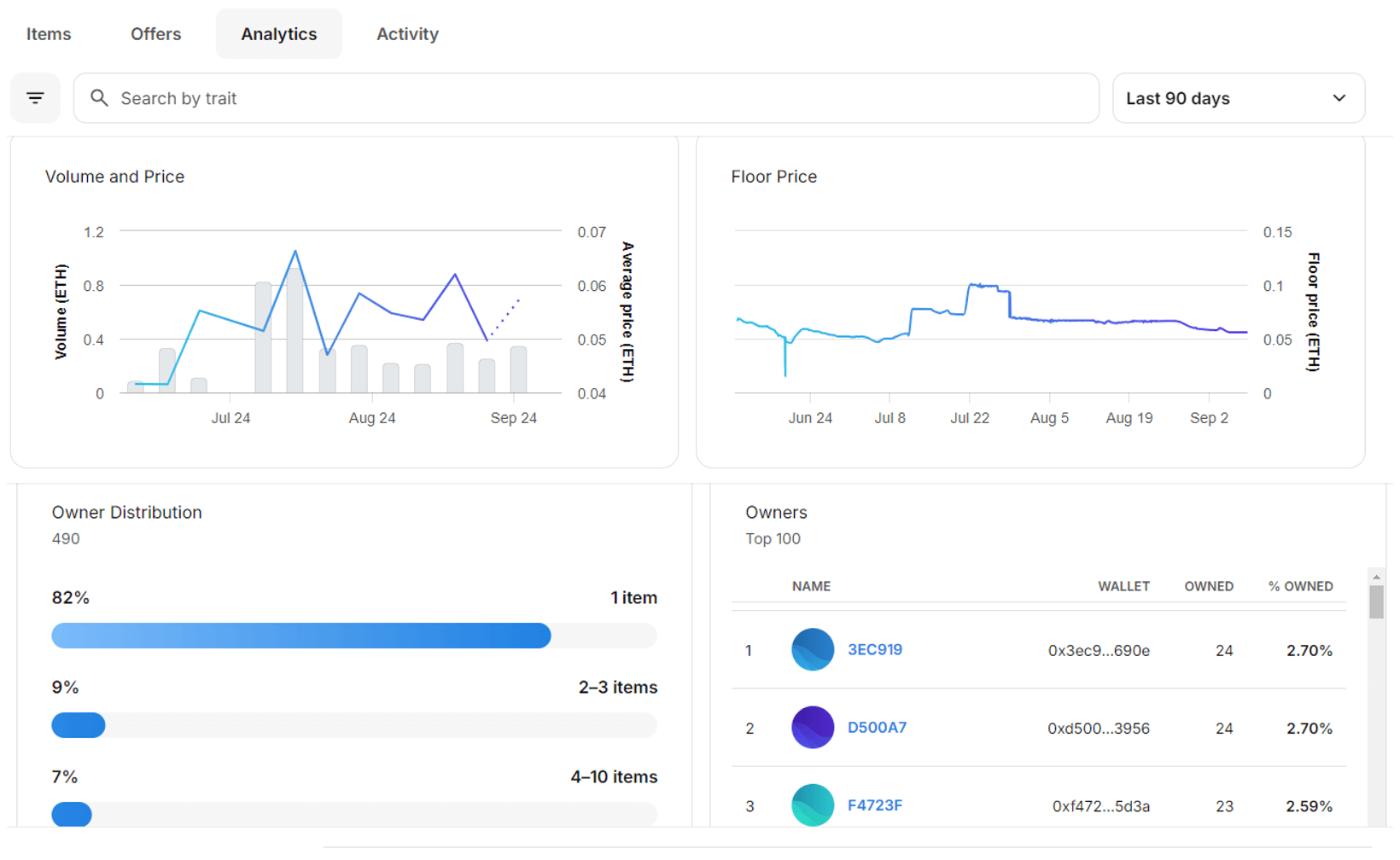
Task: Click the magnifying glass search icon
Action: 100,97
